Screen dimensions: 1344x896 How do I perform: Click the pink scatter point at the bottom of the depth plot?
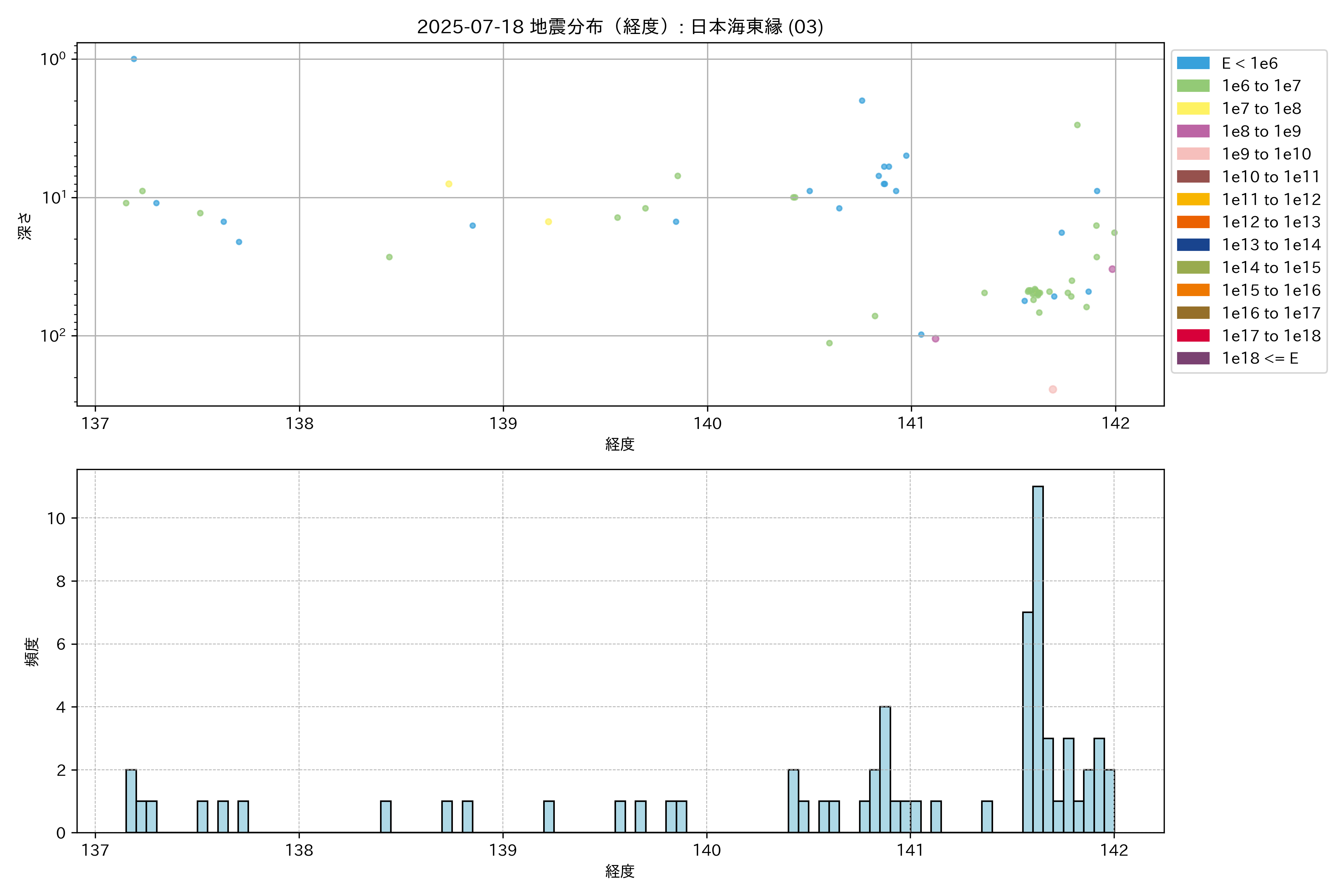1052,389
